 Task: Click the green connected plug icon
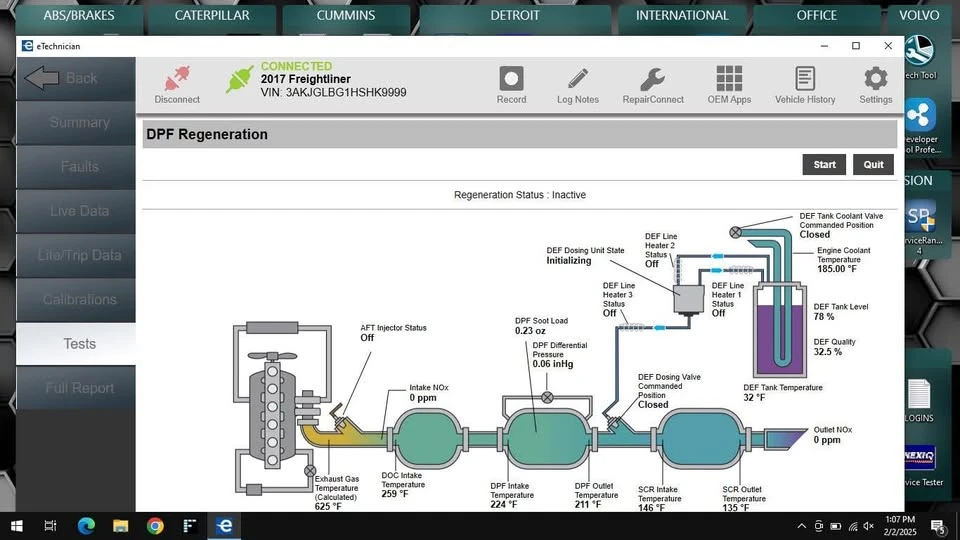pos(239,79)
